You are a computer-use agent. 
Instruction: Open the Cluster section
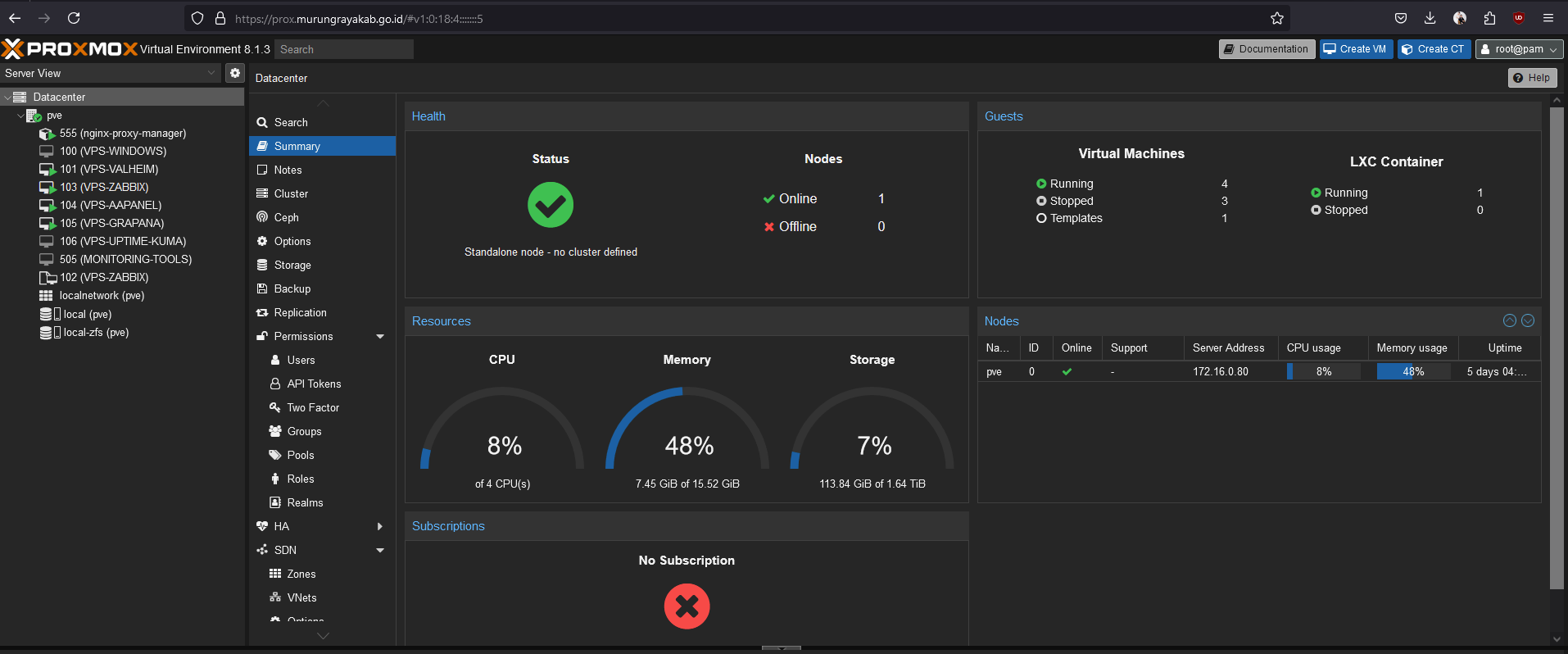[x=322, y=193]
